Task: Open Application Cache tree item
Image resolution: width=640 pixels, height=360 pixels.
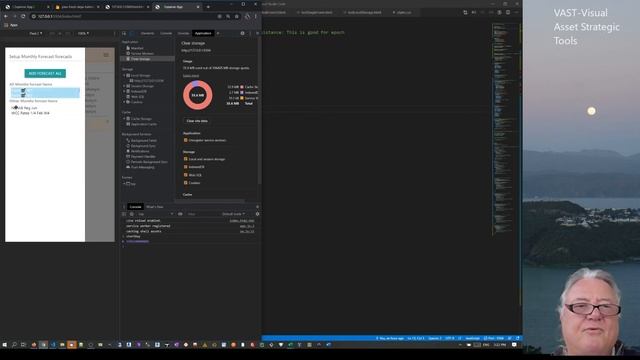Action: (141, 124)
